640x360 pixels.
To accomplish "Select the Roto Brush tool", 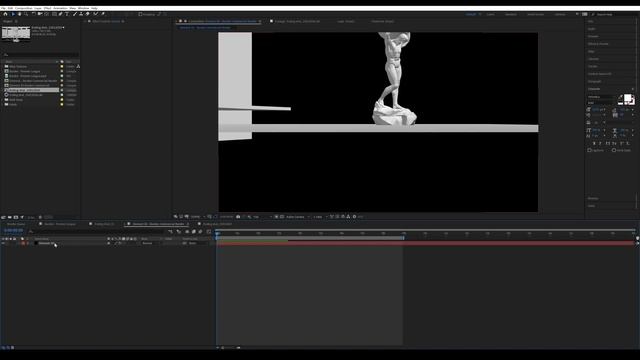I will click(95, 14).
